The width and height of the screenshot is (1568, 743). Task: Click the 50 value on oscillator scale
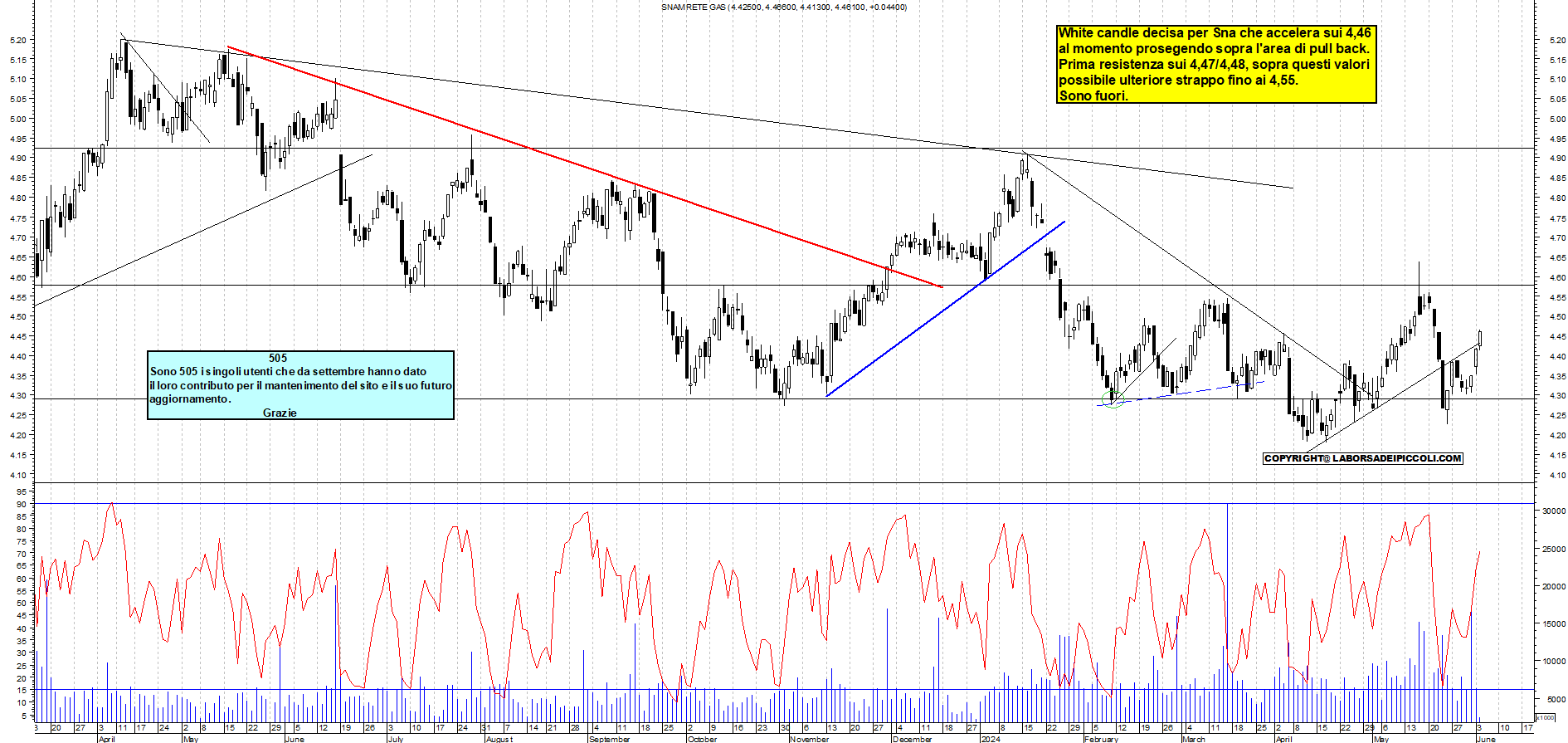(x=22, y=604)
